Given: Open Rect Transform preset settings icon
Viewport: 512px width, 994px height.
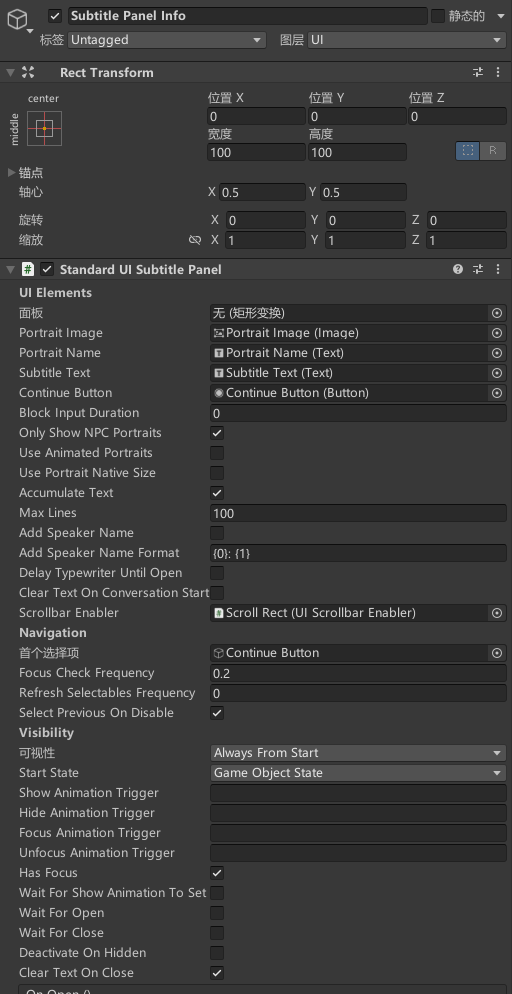Looking at the screenshot, I should tap(478, 72).
